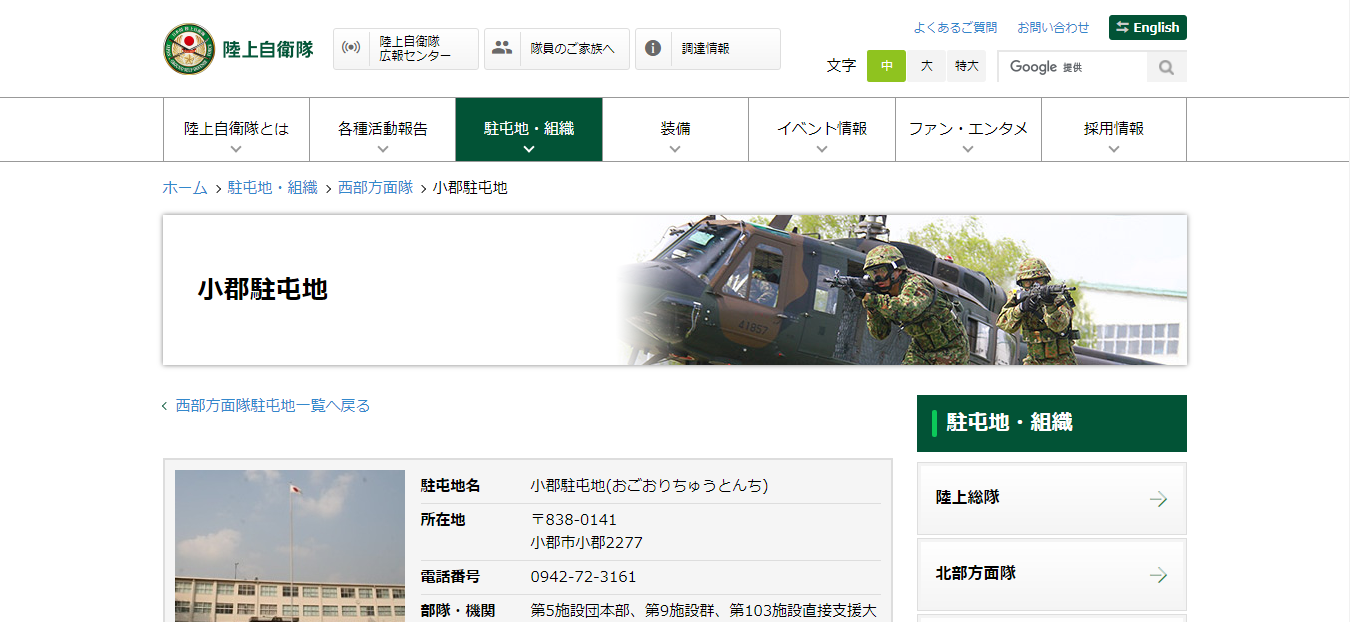Go to 西部方面隊 in the breadcrumb

click(x=375, y=187)
